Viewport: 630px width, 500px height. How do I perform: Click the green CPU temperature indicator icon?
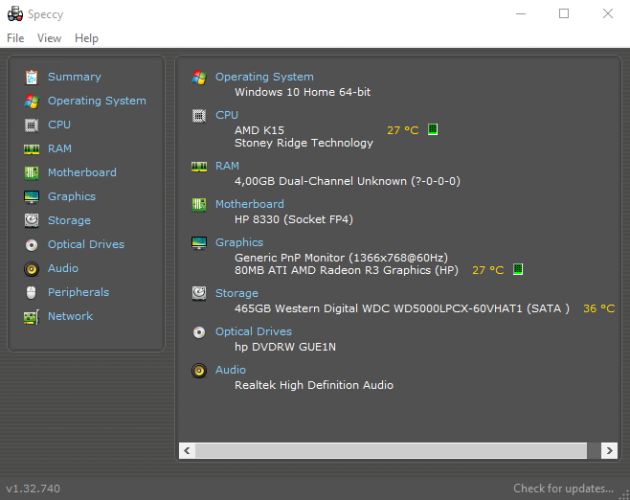pyautogui.click(x=433, y=129)
